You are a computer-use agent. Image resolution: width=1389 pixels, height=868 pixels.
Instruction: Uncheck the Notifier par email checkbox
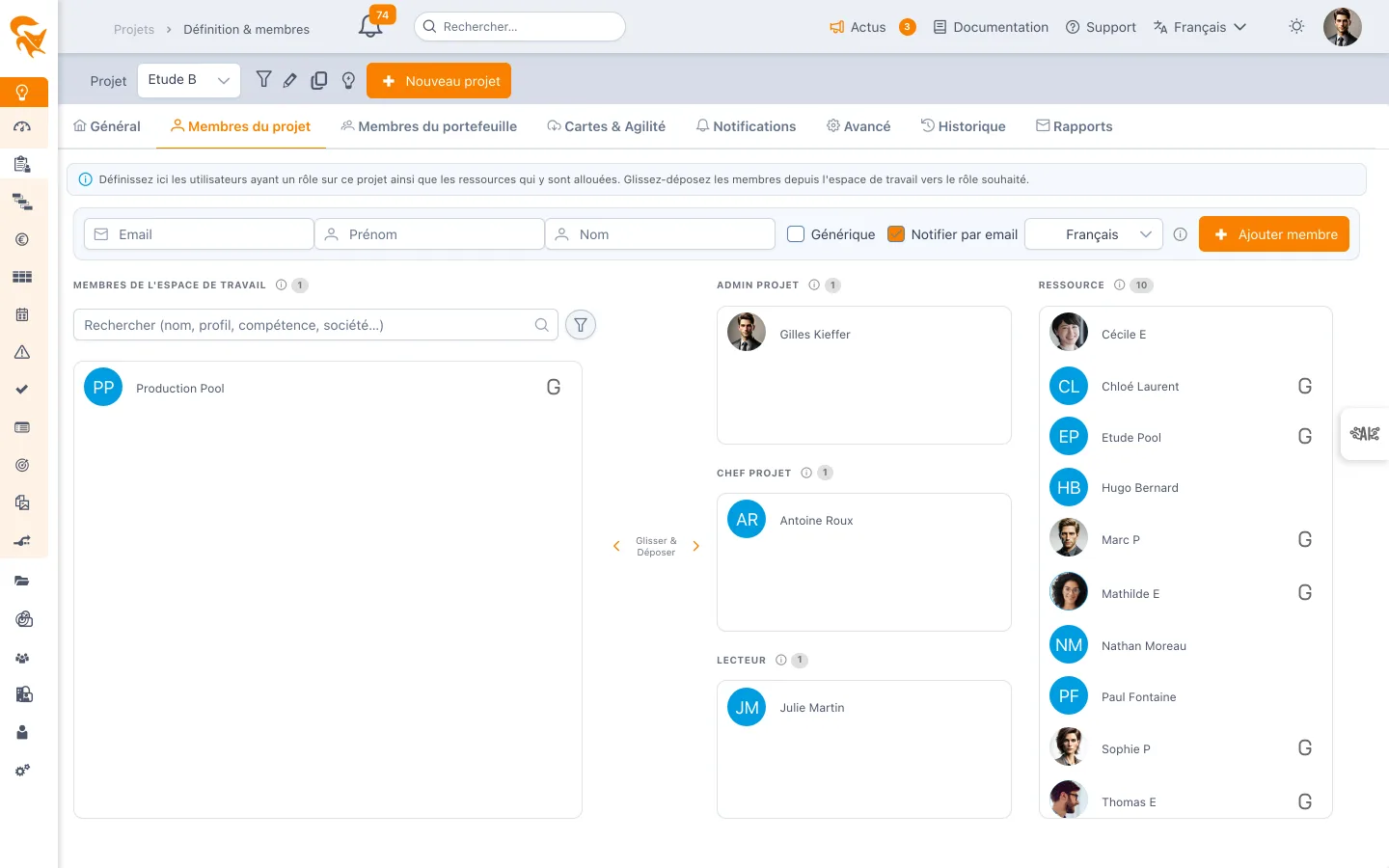click(896, 234)
